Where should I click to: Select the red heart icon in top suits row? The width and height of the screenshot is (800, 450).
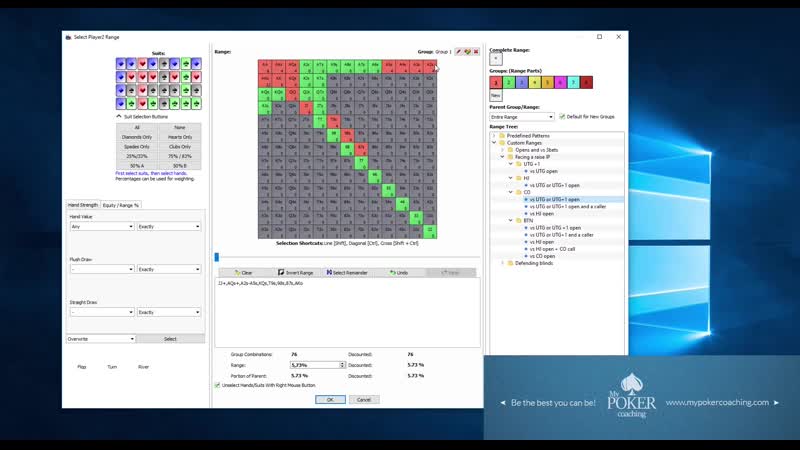[142, 64]
